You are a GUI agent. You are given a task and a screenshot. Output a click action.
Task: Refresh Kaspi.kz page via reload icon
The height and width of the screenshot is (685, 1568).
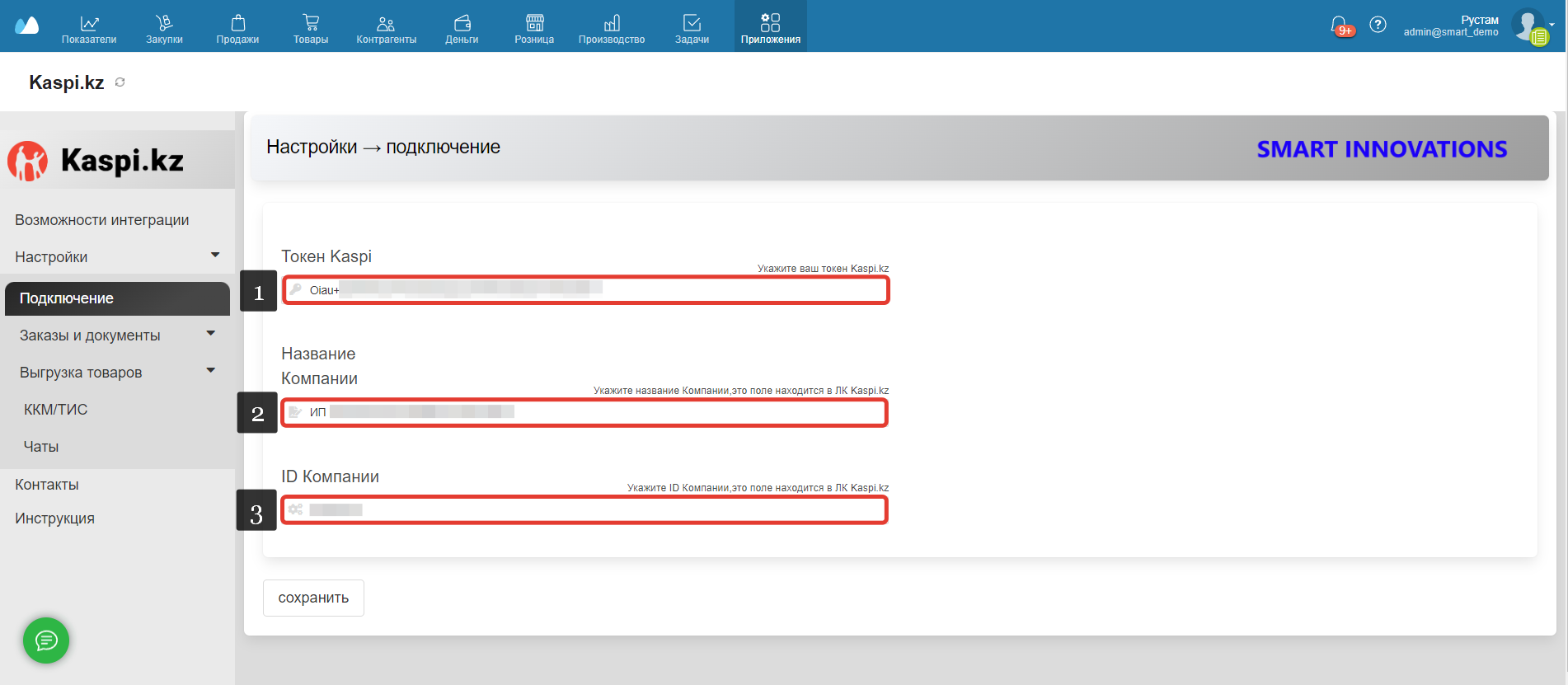[x=120, y=82]
